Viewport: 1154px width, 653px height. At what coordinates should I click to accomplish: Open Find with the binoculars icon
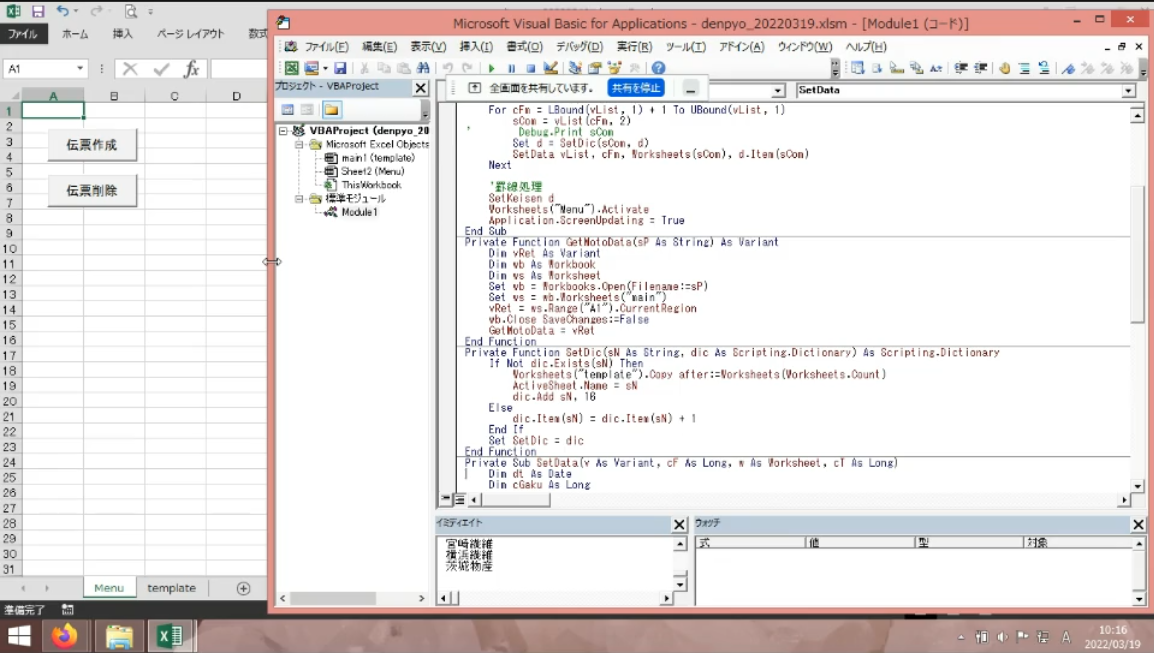422,68
